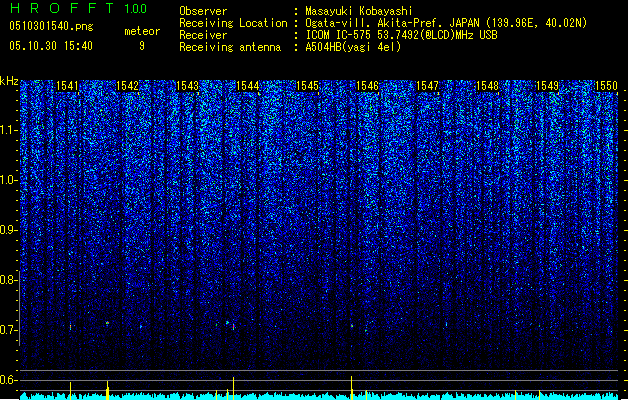This screenshot has height=400, width=629.
Task: Click the Receiver field label
Action: (x=203, y=35)
